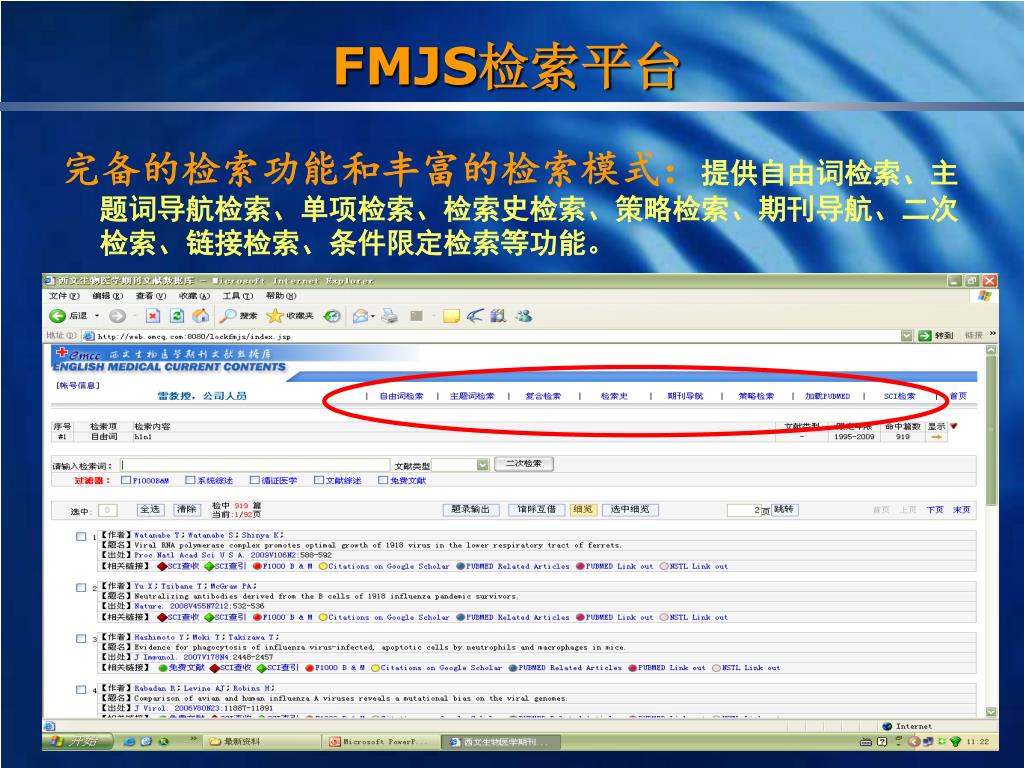Open the 收藏(A) menu
Screen dimensions: 1024x768
point(195,296)
